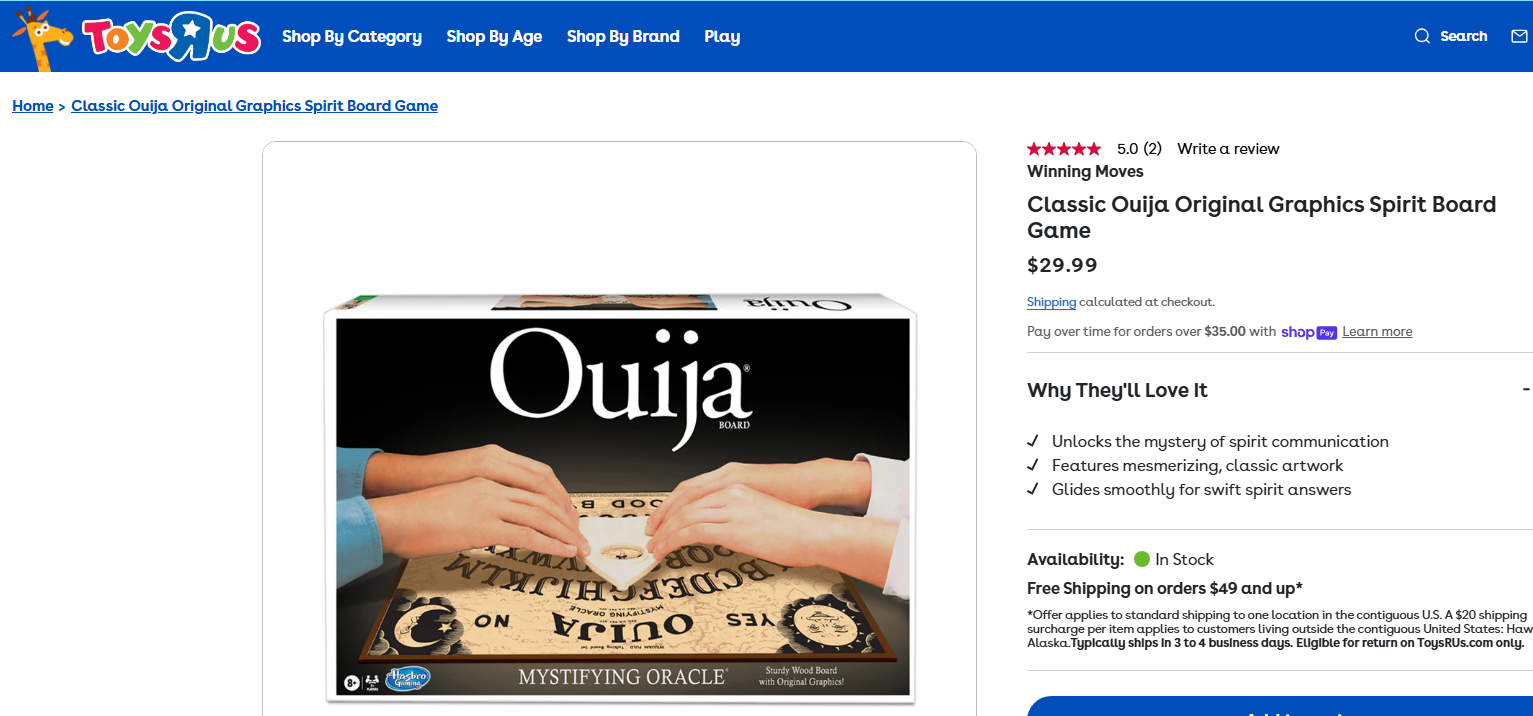Open the email envelope icon in header
1533x716 pixels.
click(1519, 36)
